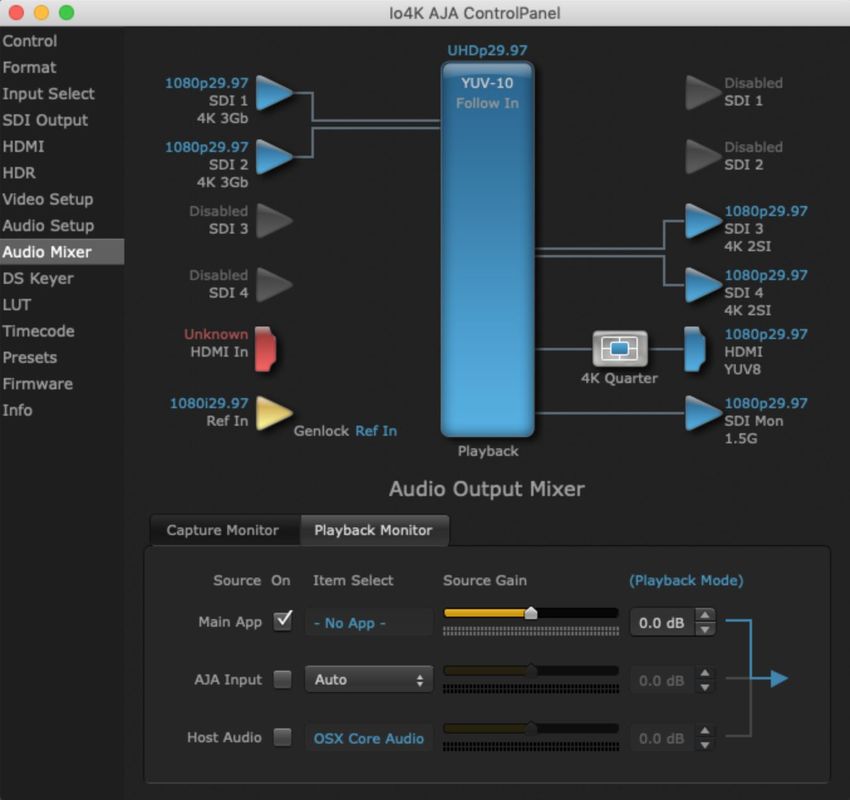This screenshot has height=800, width=850.
Task: Click the blue HDMI output connector icon
Action: pyautogui.click(x=694, y=349)
